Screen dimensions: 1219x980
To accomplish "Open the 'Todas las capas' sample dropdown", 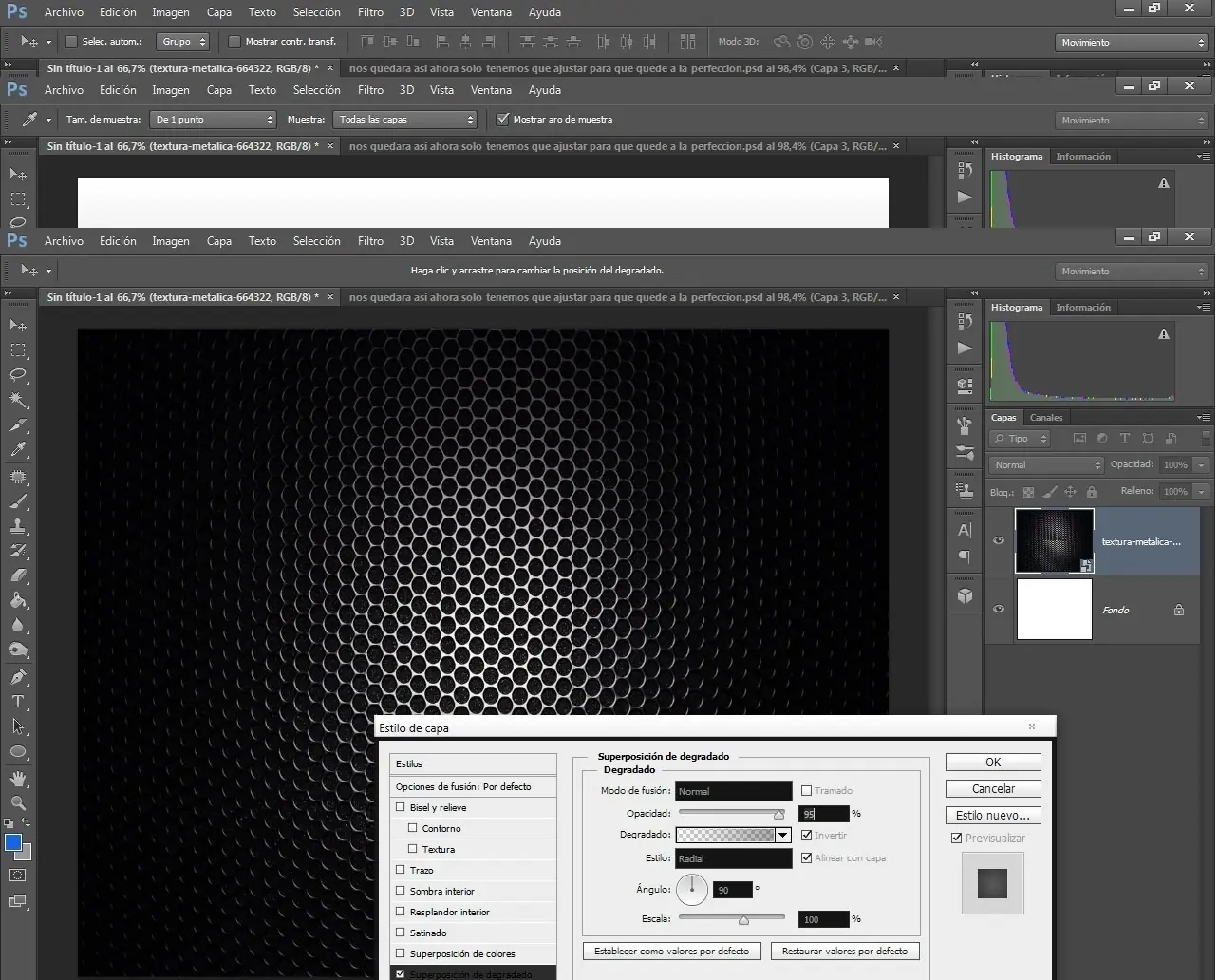I will 405,120.
